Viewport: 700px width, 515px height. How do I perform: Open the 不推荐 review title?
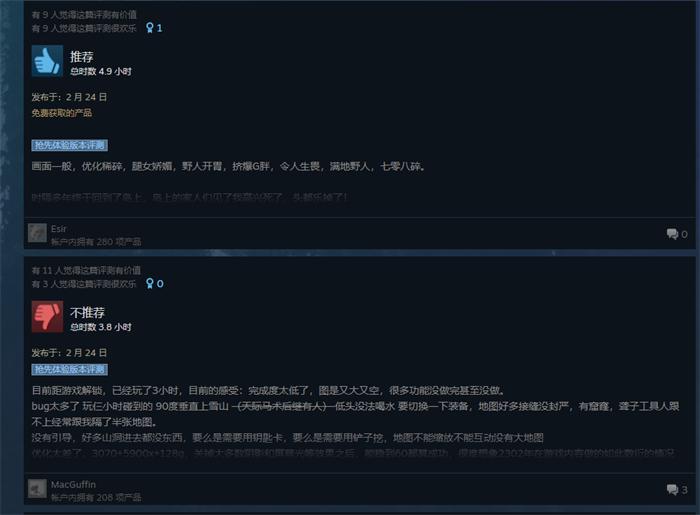pyautogui.click(x=87, y=312)
